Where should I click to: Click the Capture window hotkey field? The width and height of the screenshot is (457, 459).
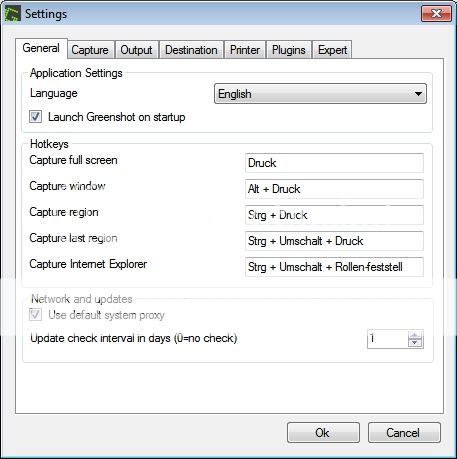334,189
